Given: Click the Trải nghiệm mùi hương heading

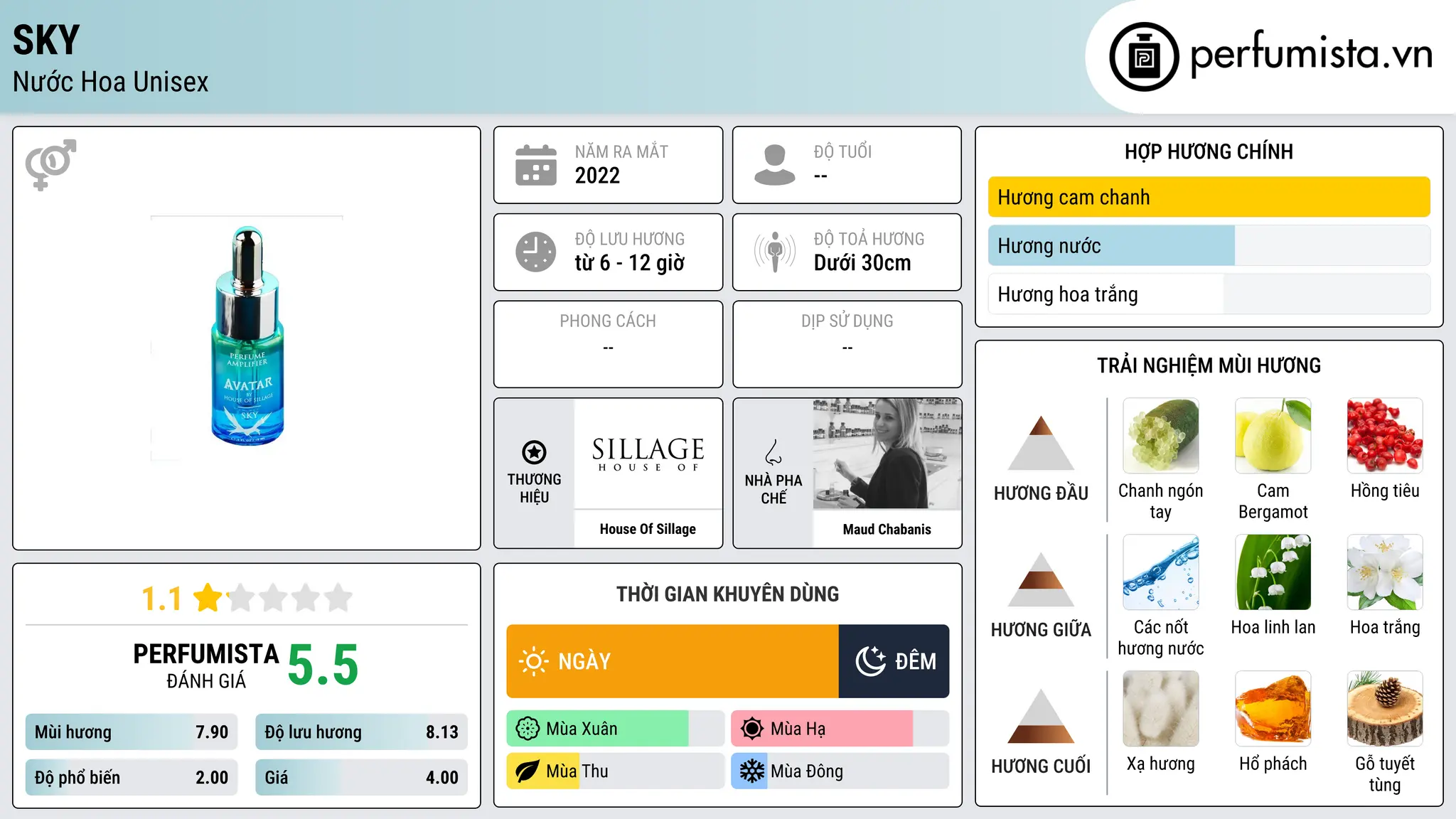Looking at the screenshot, I should point(1209,365).
